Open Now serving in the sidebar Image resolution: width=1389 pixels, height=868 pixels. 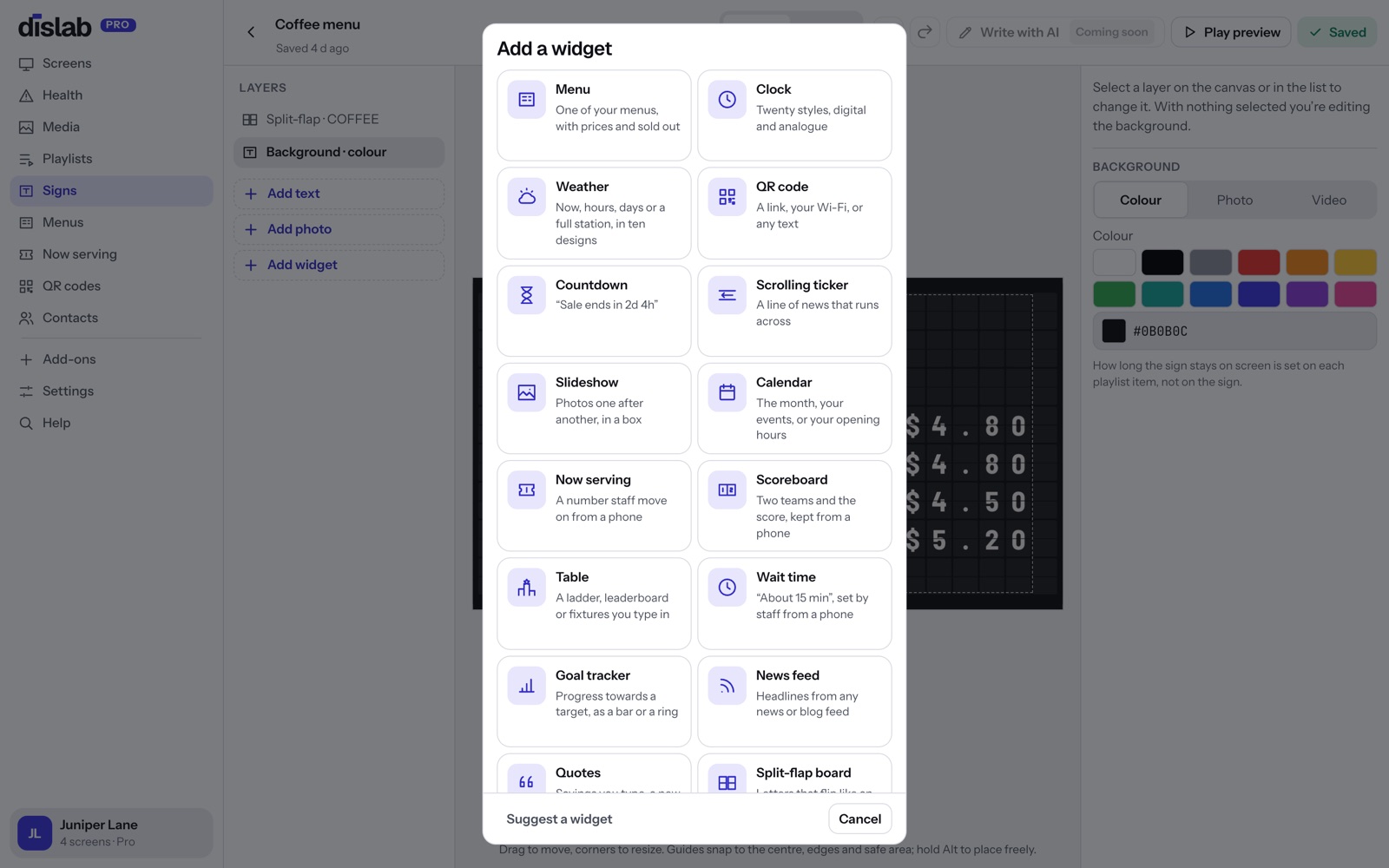[x=111, y=254]
